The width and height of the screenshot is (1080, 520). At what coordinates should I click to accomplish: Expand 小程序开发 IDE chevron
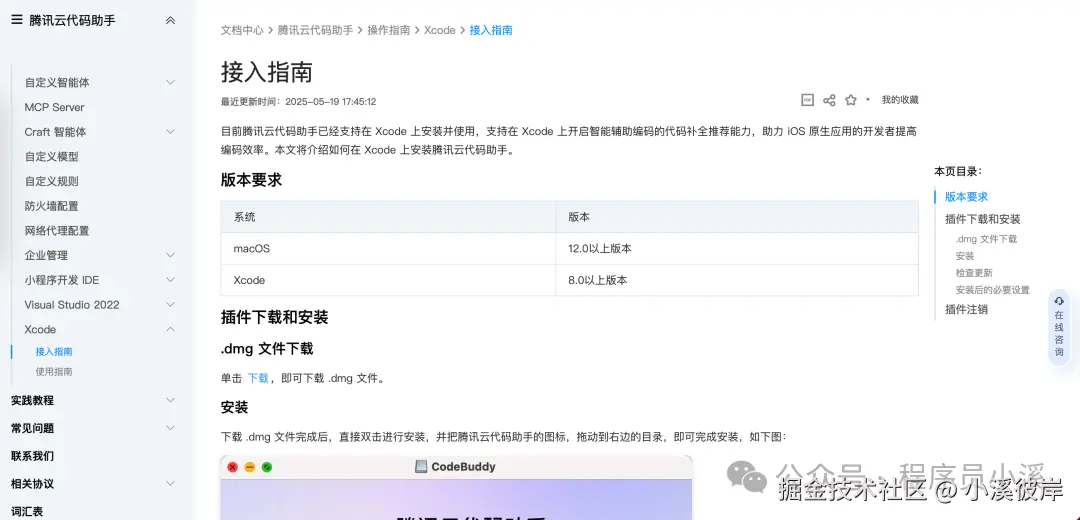171,280
